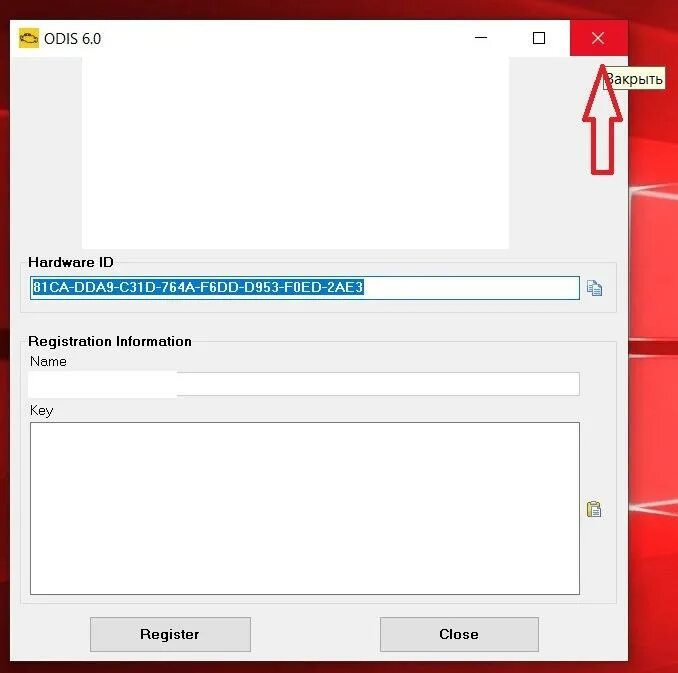
Task: Focus the Hardware ID field
Action: pos(305,288)
